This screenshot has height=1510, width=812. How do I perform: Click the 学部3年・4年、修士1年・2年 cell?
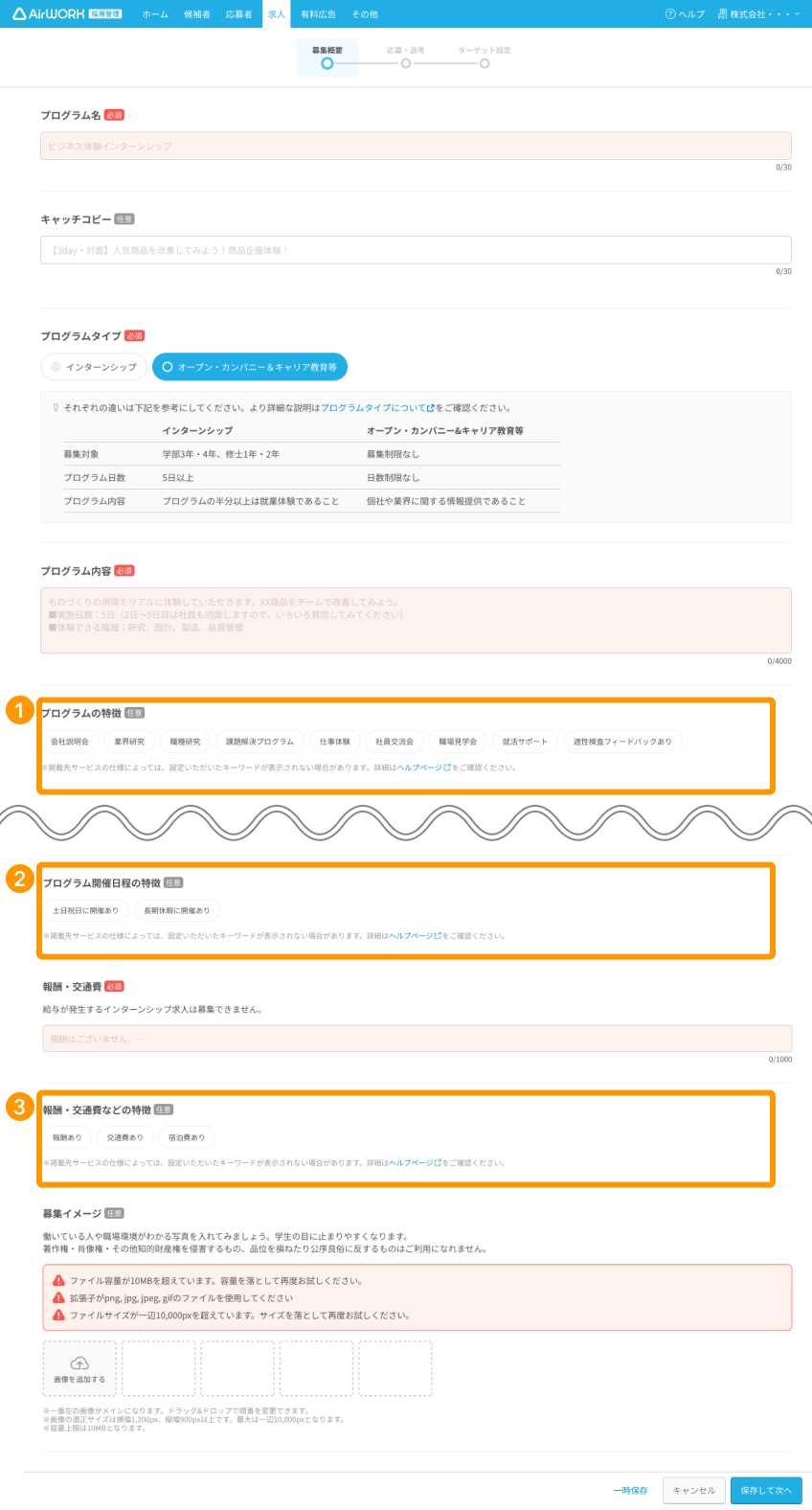coord(221,454)
